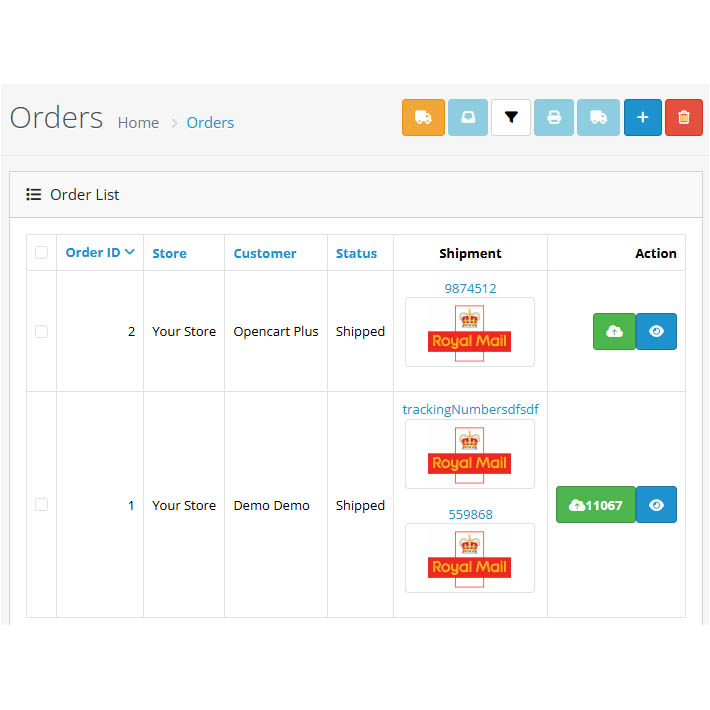Screen dimensions: 710x710
Task: Go to Home breadcrumb
Action: coord(138,123)
